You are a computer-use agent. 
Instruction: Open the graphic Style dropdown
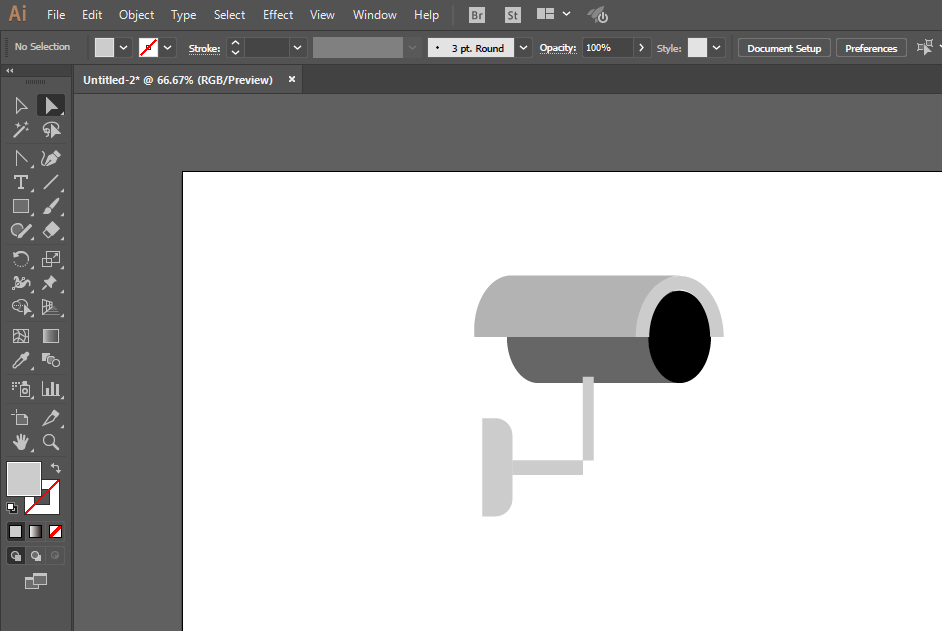point(716,47)
